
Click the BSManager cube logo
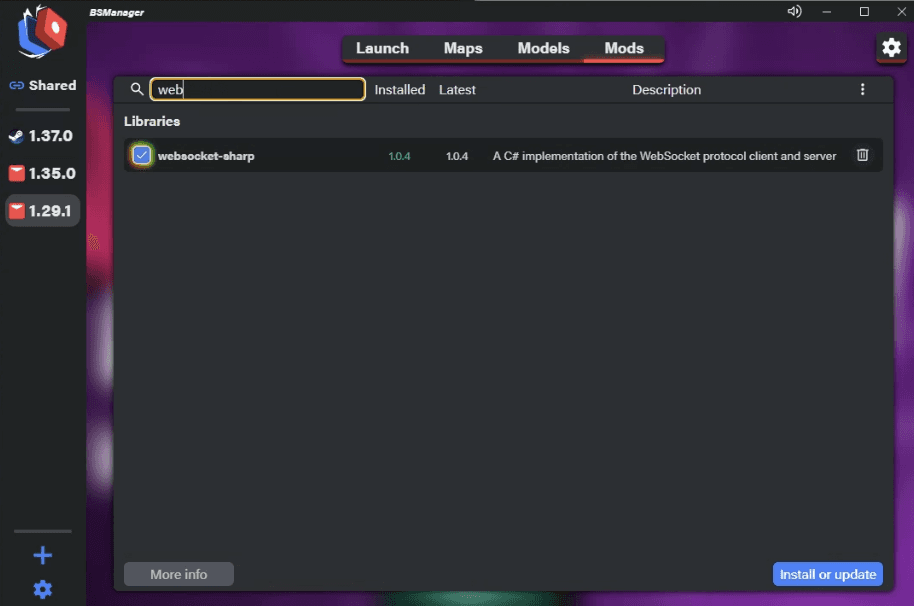click(x=42, y=31)
